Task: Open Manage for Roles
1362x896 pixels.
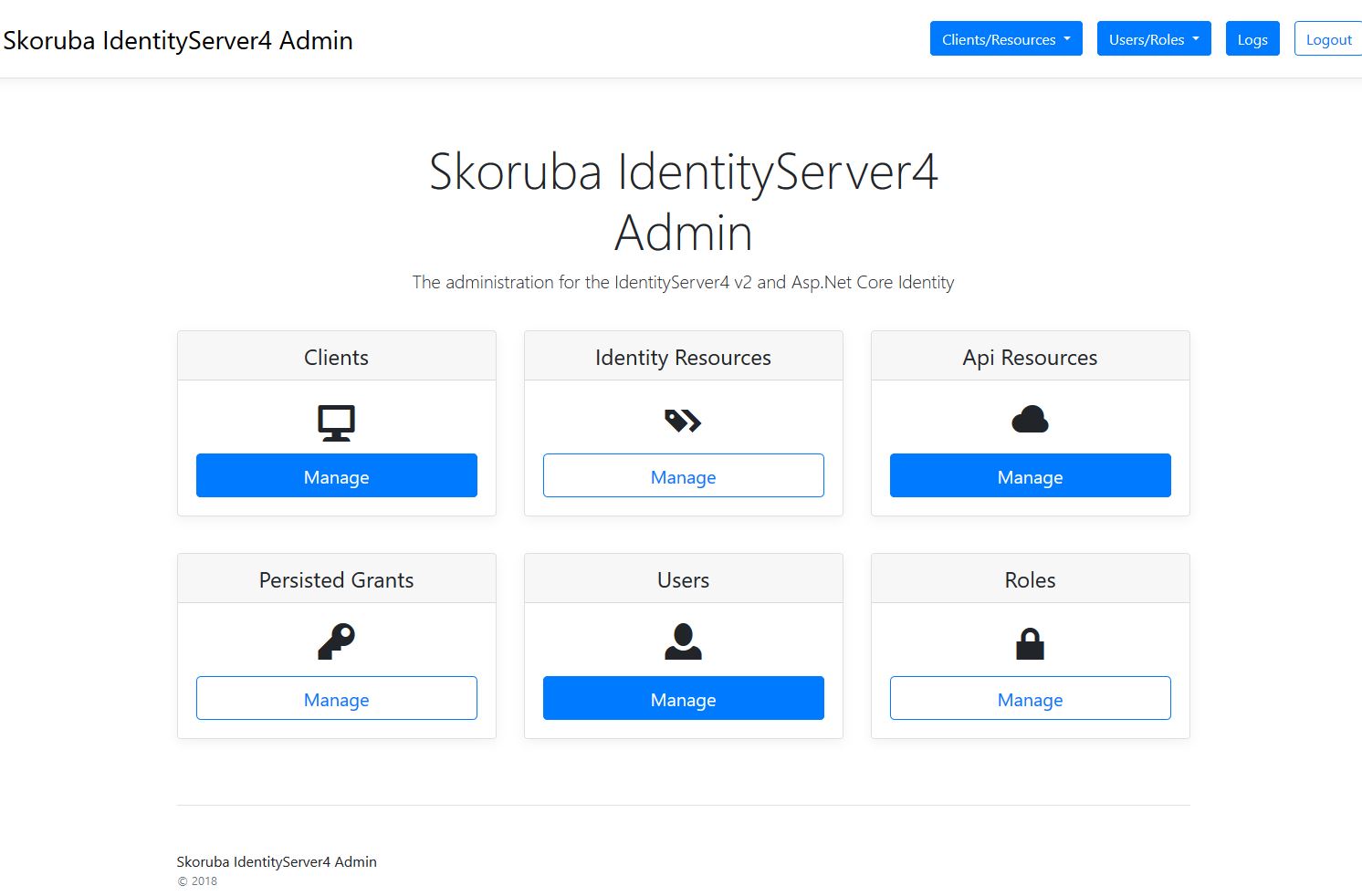Action: [x=1030, y=698]
